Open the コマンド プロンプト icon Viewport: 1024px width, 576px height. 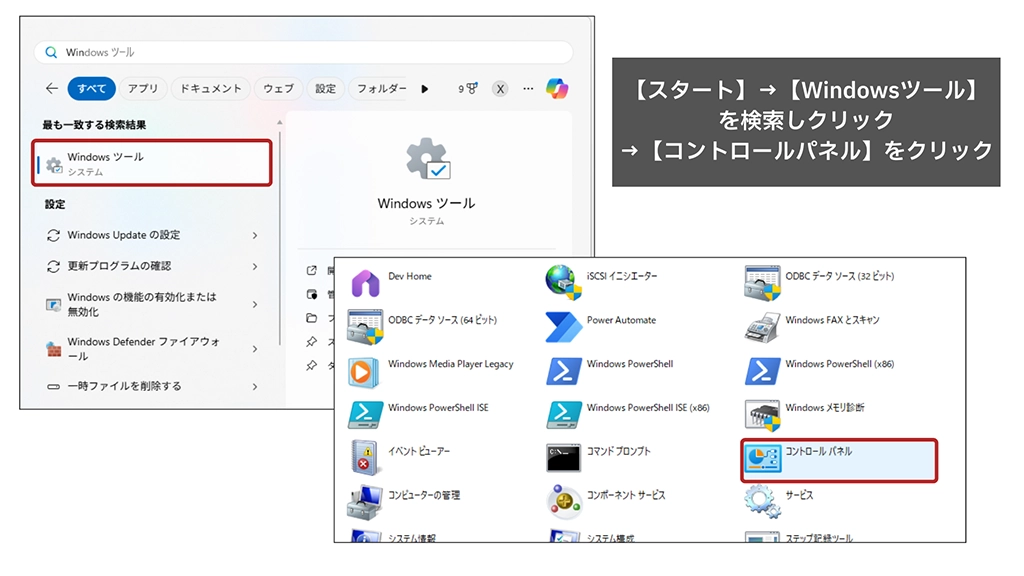[x=564, y=458]
